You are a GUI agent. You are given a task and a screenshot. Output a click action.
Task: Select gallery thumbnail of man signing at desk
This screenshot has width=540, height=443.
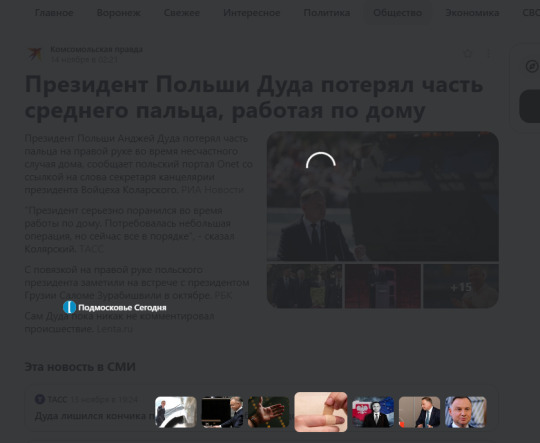[222, 412]
